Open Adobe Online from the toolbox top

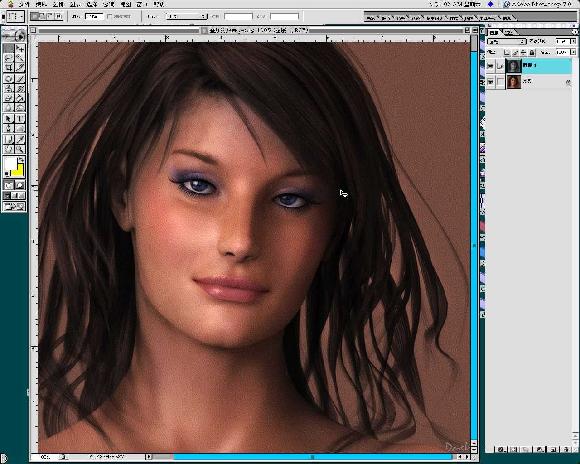(x=14, y=36)
